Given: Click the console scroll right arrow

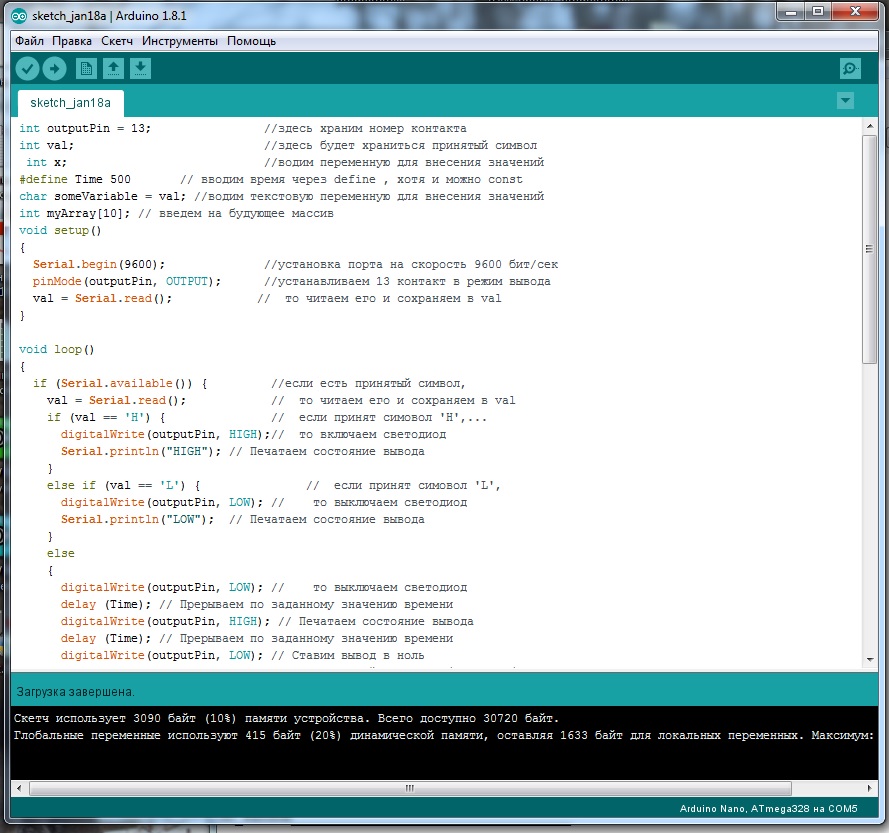Looking at the screenshot, I should pos(870,788).
